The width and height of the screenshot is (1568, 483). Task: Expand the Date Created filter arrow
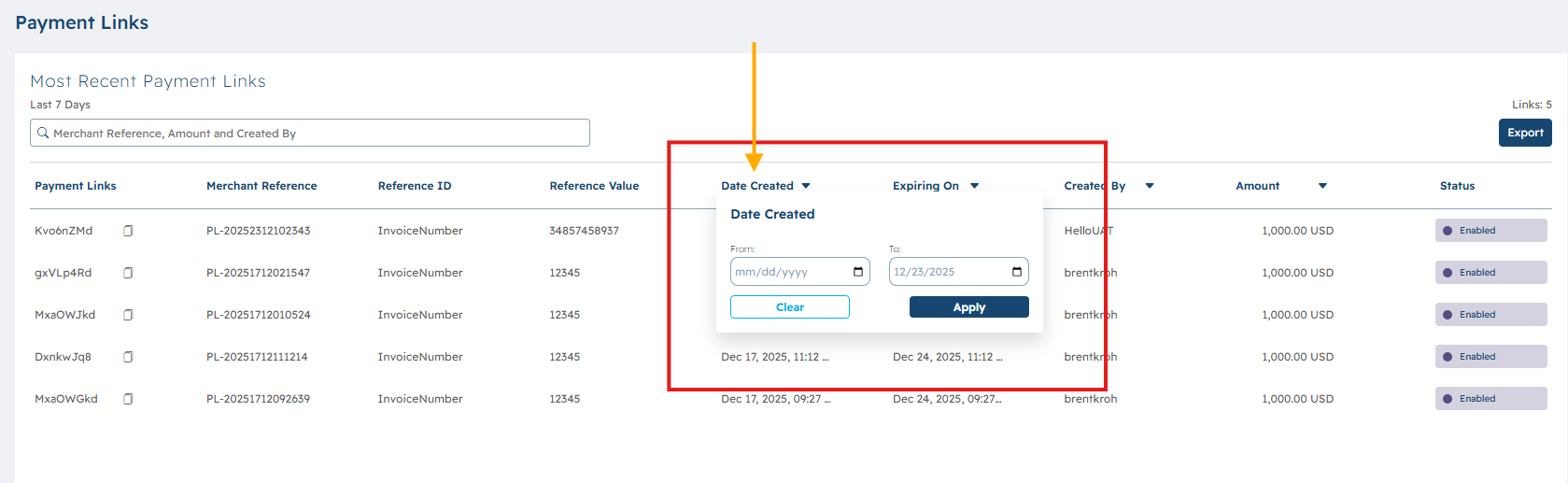[x=806, y=186]
